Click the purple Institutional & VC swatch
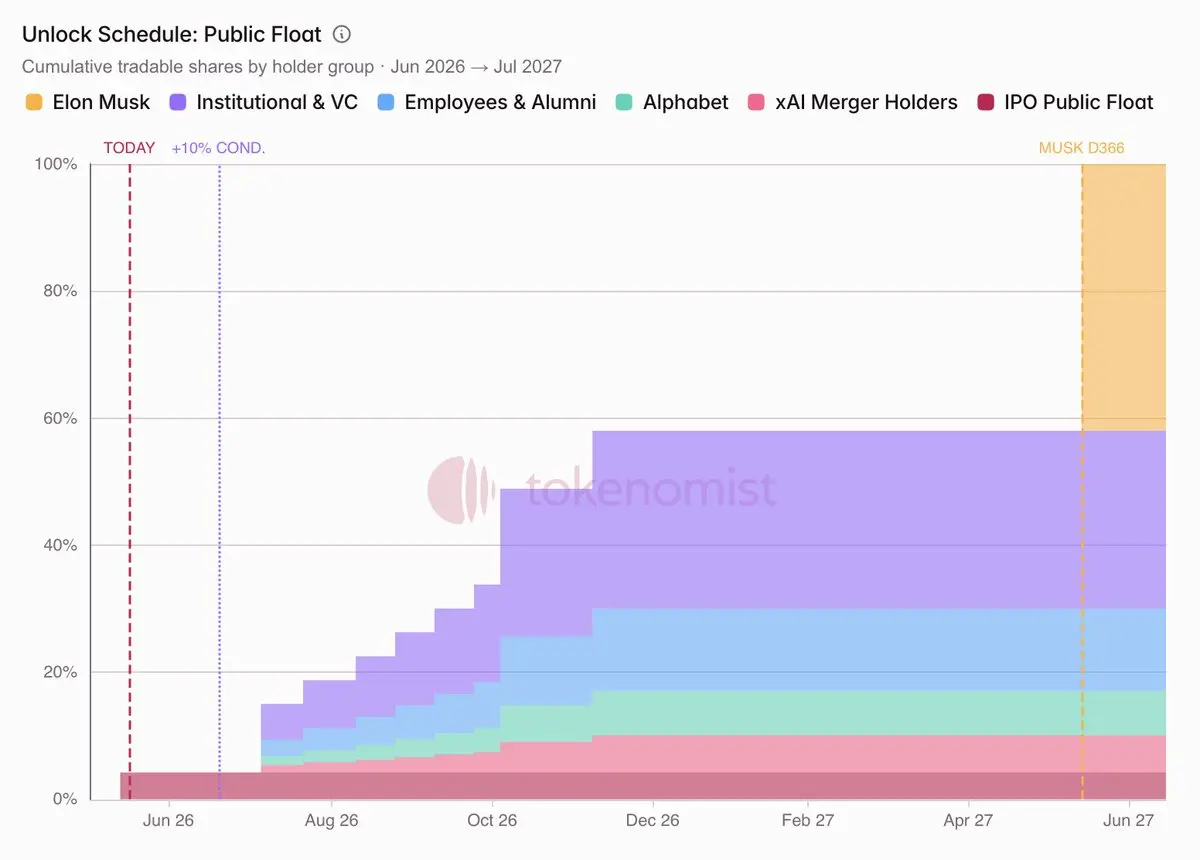This screenshot has width=1200, height=860. tap(177, 102)
